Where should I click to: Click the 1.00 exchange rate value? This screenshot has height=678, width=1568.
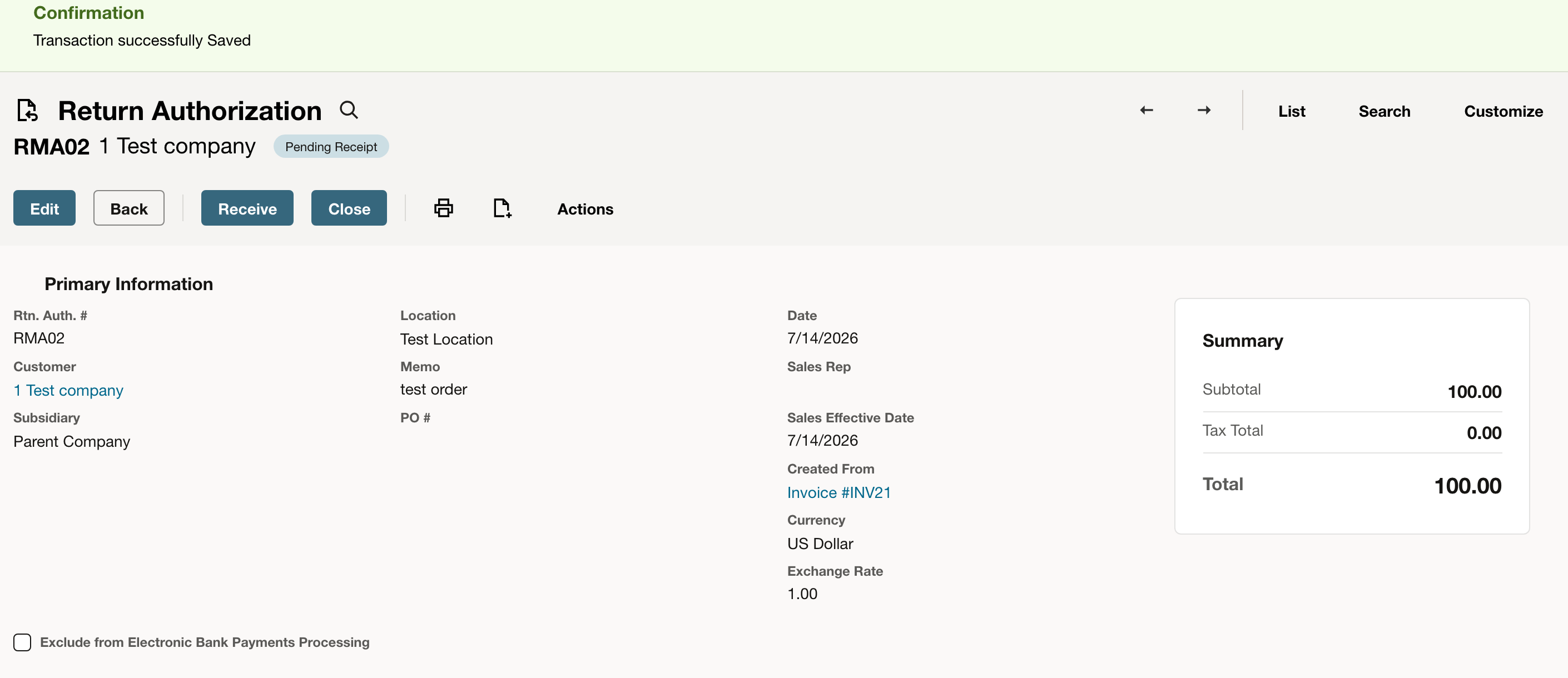click(802, 594)
